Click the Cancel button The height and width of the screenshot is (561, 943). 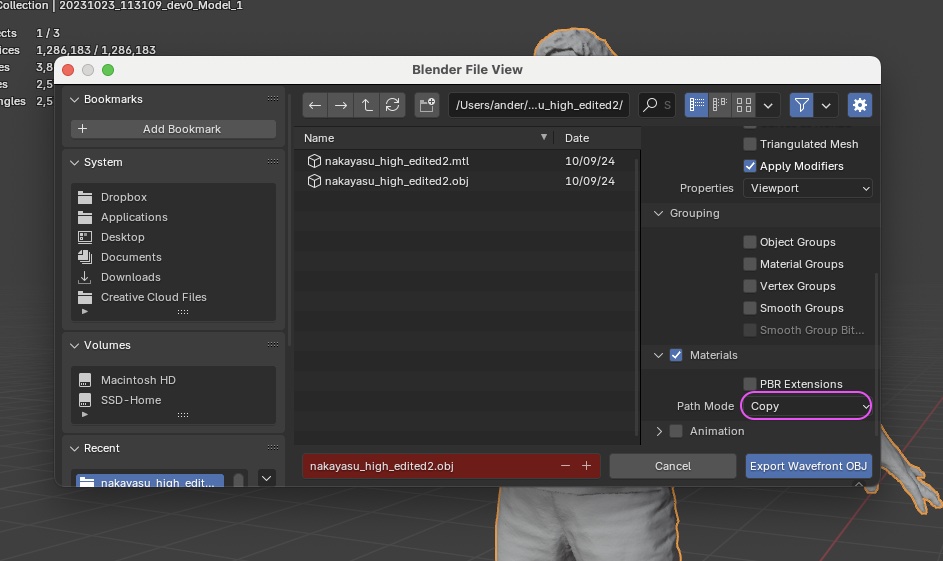(672, 466)
